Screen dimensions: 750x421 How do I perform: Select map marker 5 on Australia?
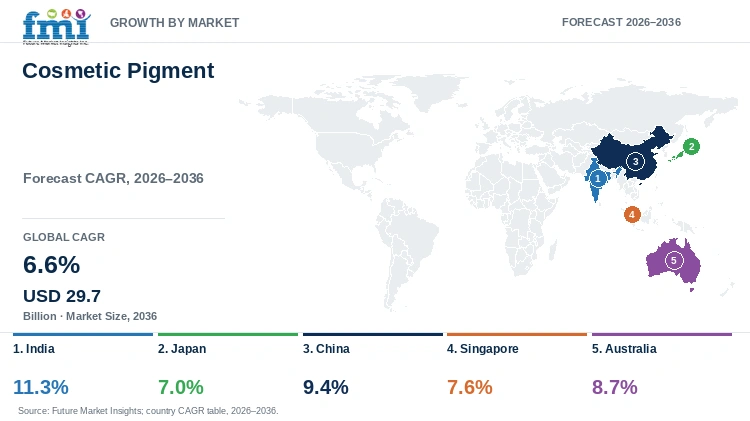pyautogui.click(x=674, y=260)
